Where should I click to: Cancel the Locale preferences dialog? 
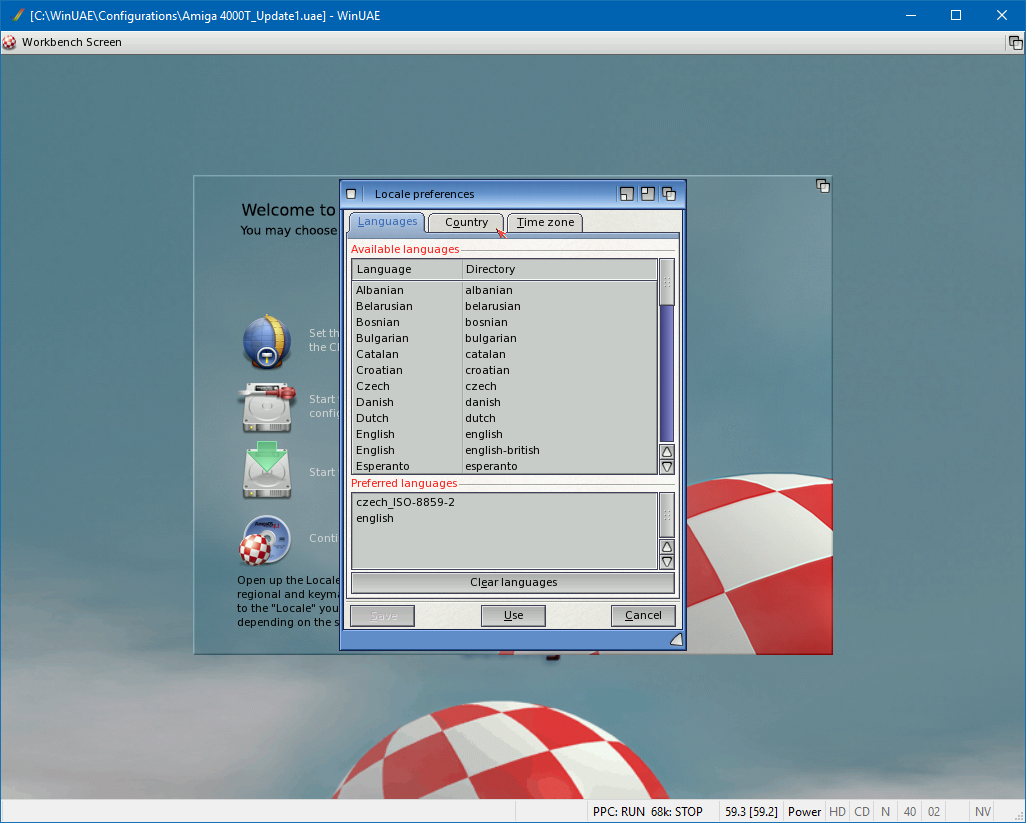point(643,615)
